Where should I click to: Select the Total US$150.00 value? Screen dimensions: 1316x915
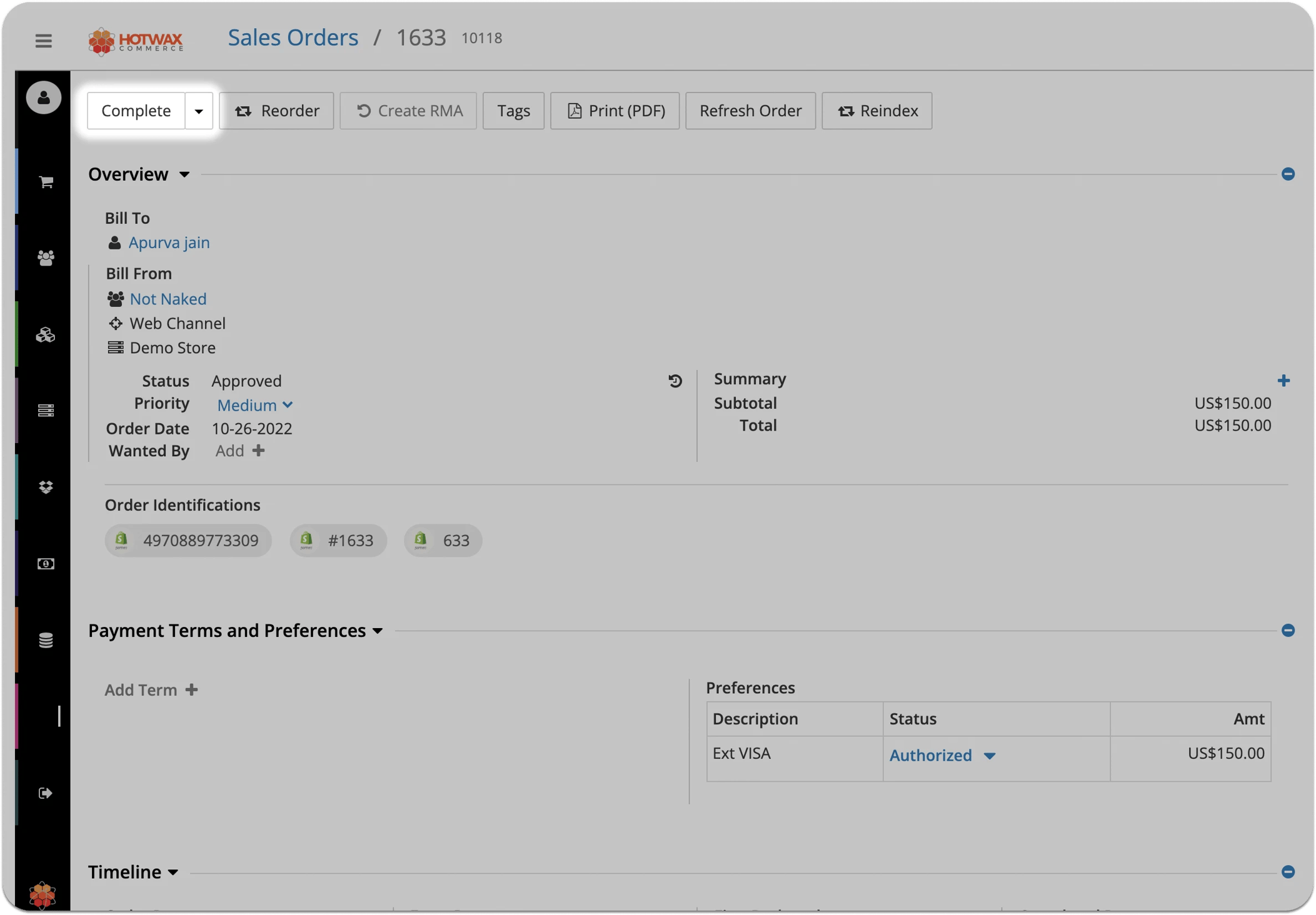pyautogui.click(x=1232, y=425)
